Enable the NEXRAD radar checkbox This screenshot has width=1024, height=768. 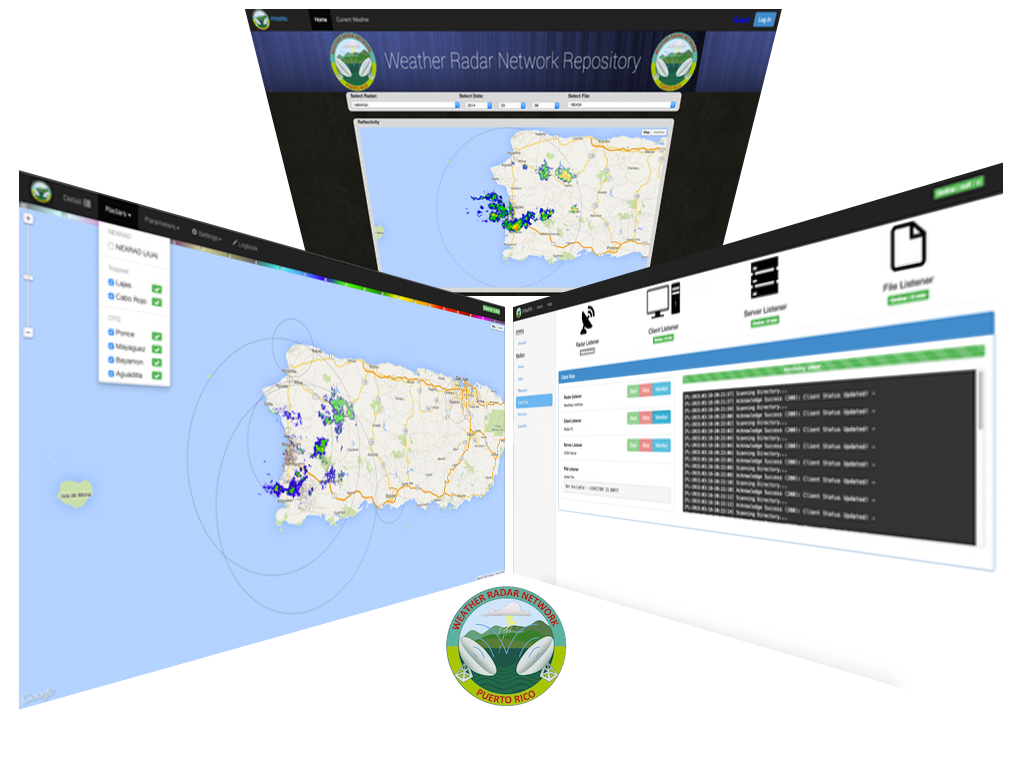pos(111,246)
